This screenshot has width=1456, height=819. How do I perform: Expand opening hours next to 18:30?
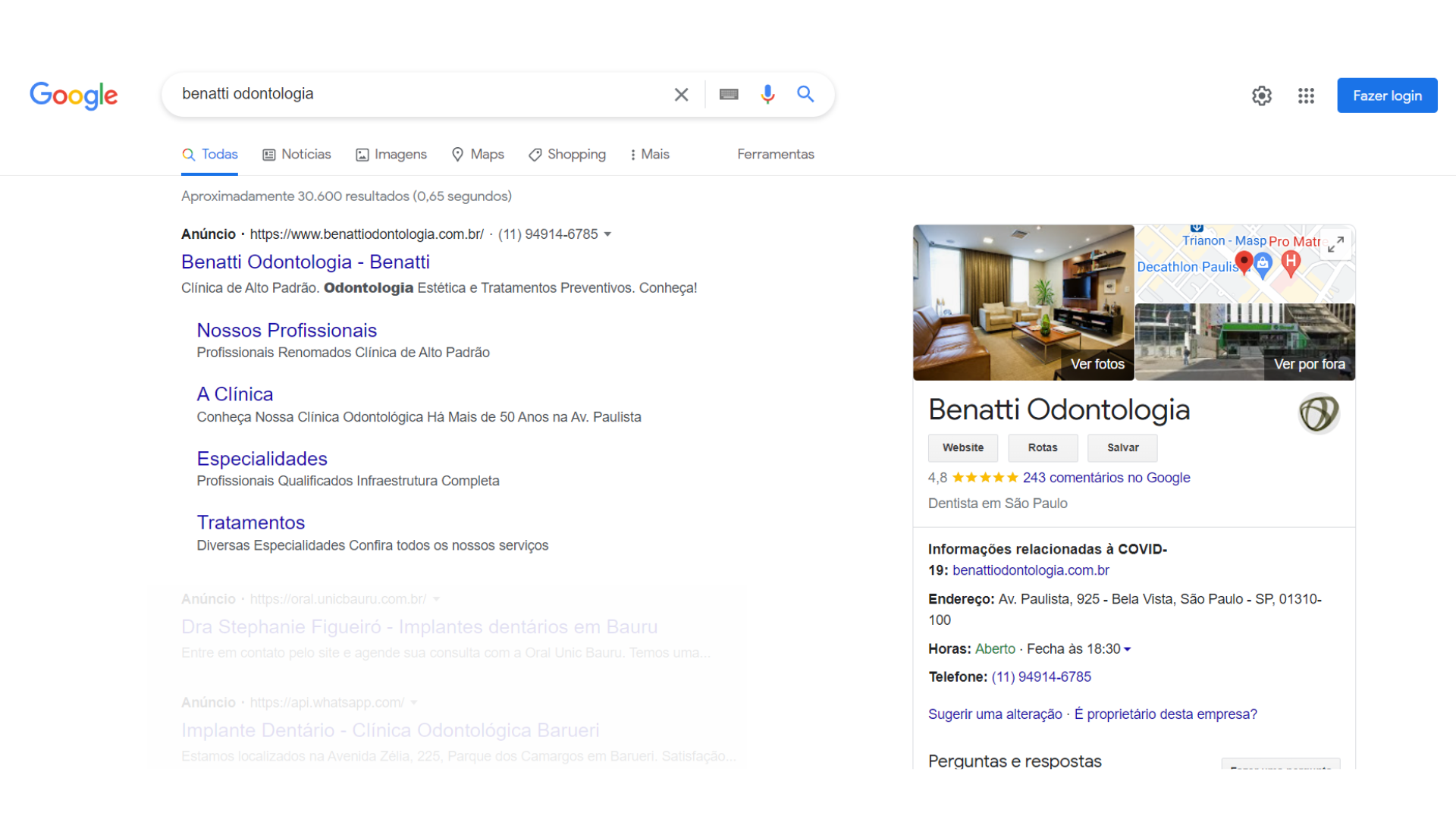[x=1128, y=649]
